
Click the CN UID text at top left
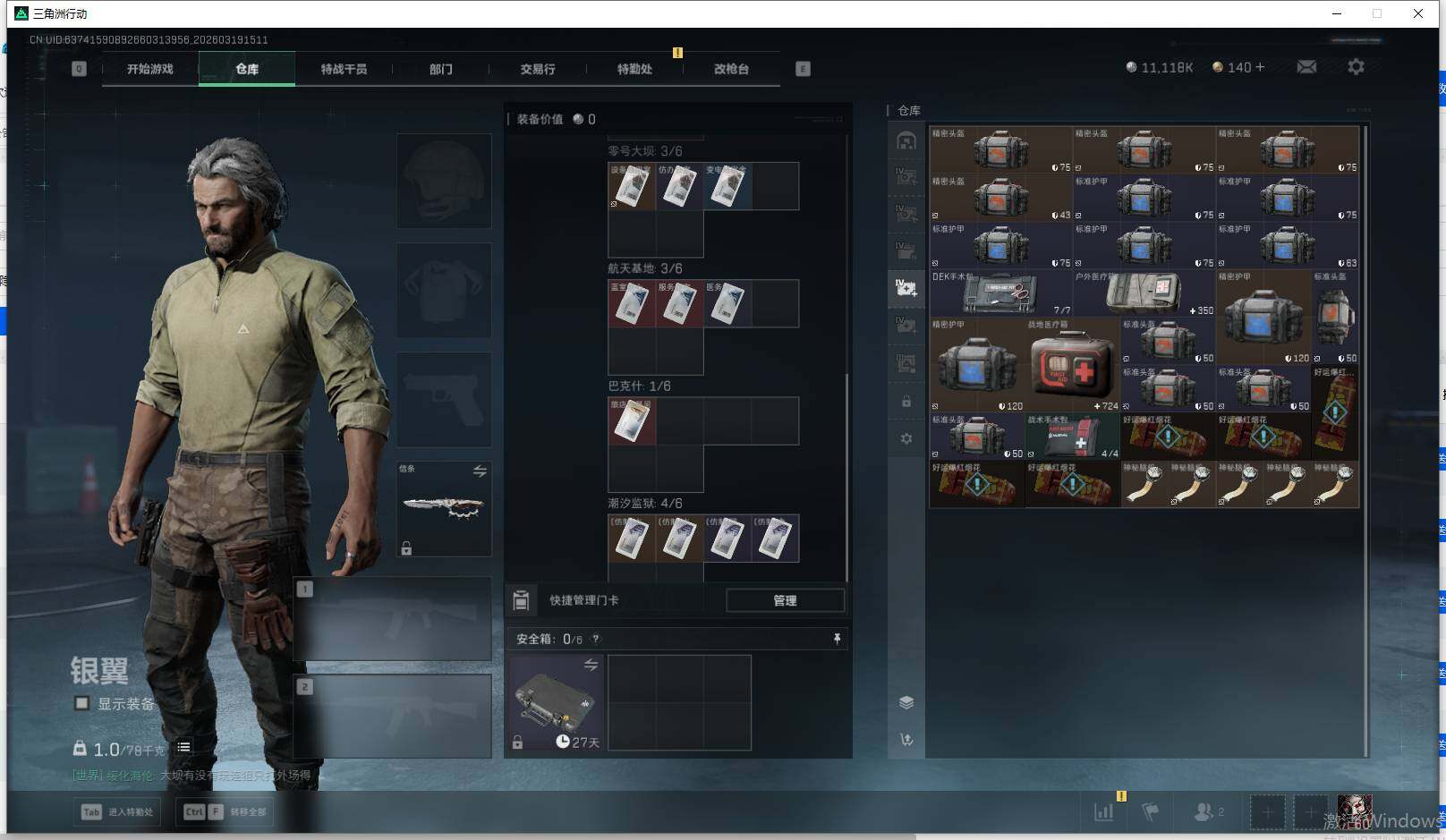(149, 39)
